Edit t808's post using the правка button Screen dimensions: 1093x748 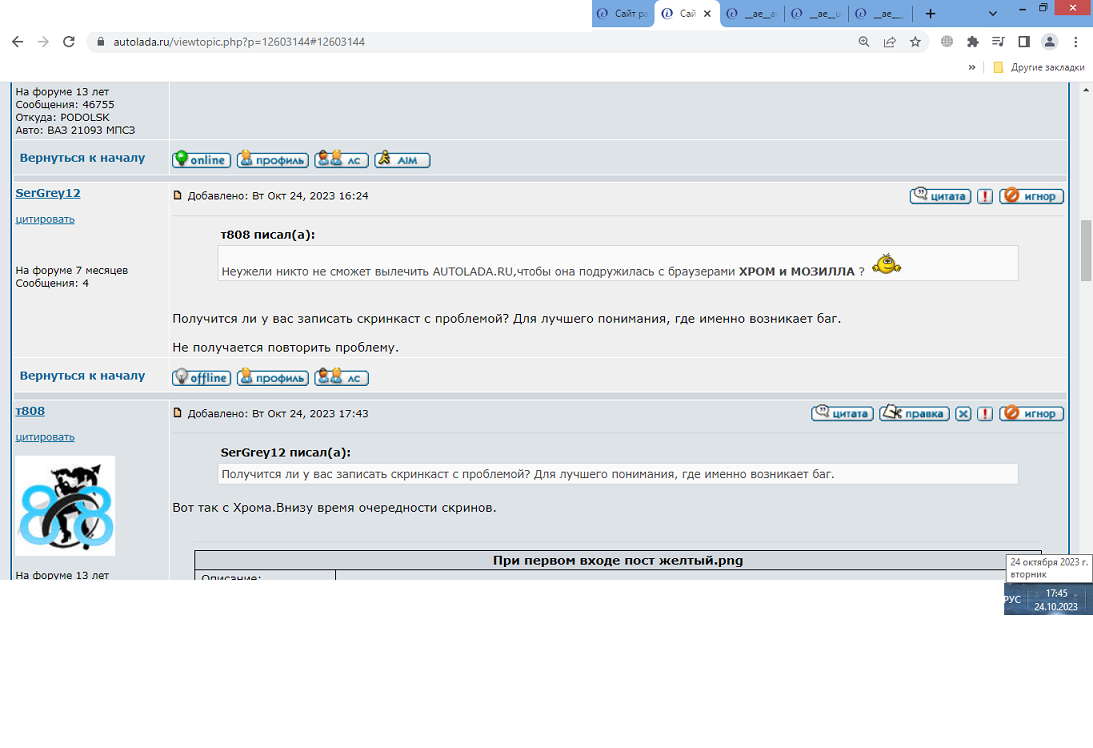tap(914, 414)
